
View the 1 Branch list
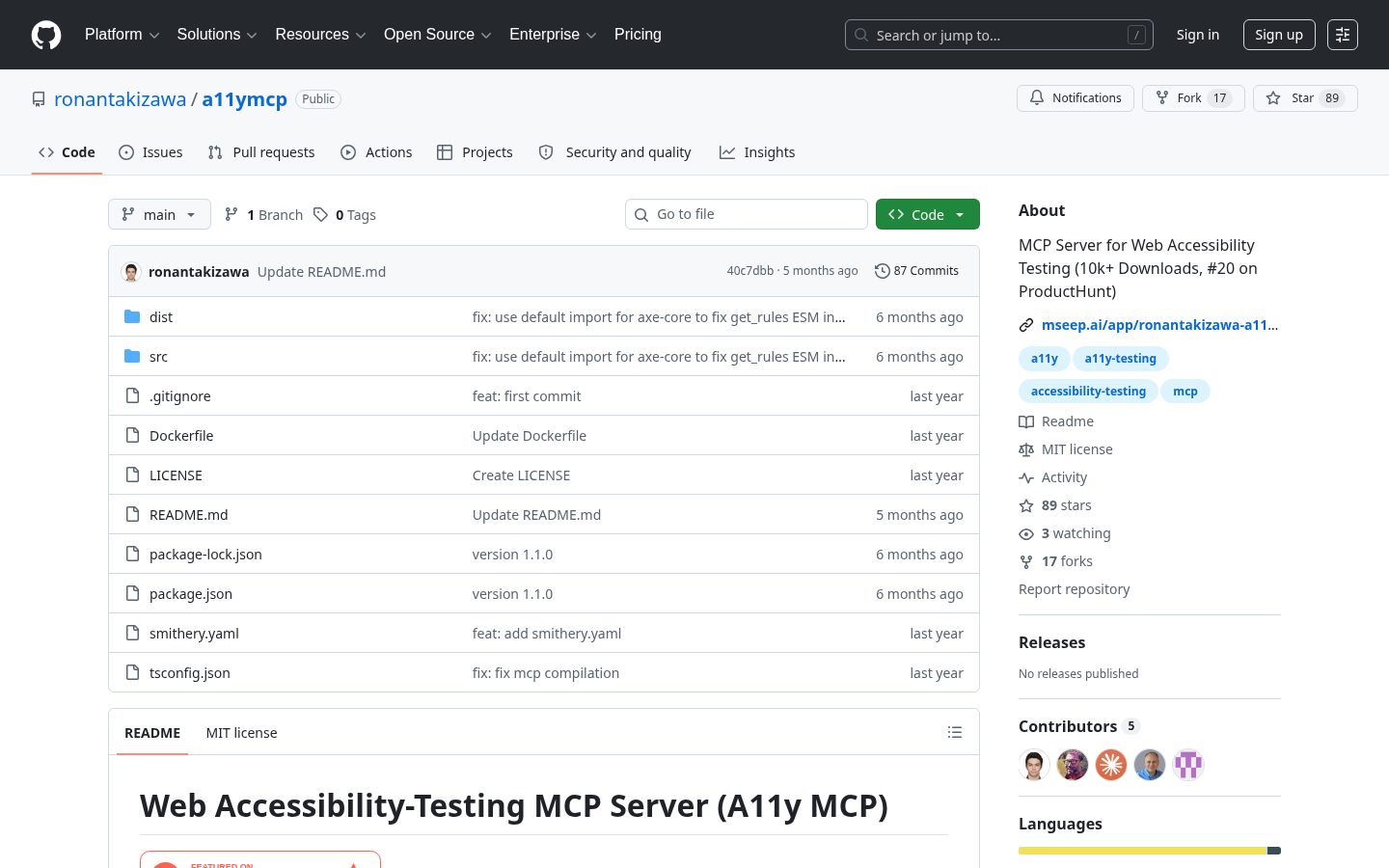pos(263,215)
